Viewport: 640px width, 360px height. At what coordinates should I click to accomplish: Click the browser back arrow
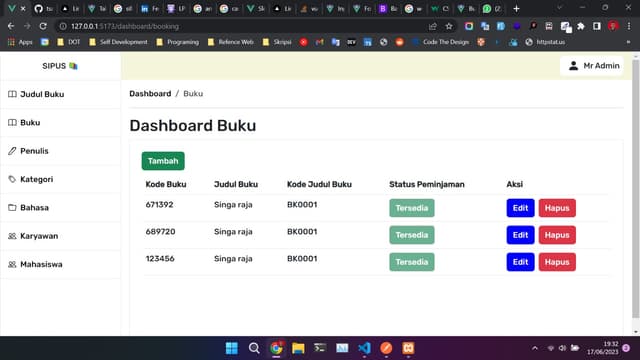tap(11, 26)
